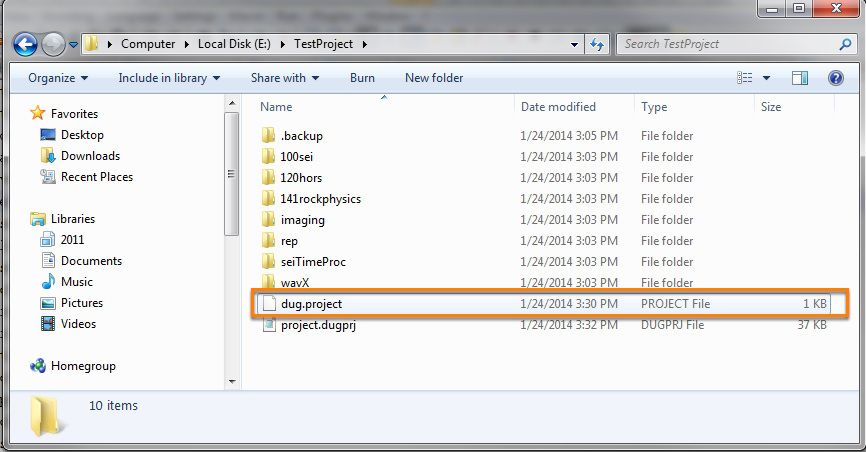Screen dimensions: 866x452
Task: Create a New folder
Action: 434,78
